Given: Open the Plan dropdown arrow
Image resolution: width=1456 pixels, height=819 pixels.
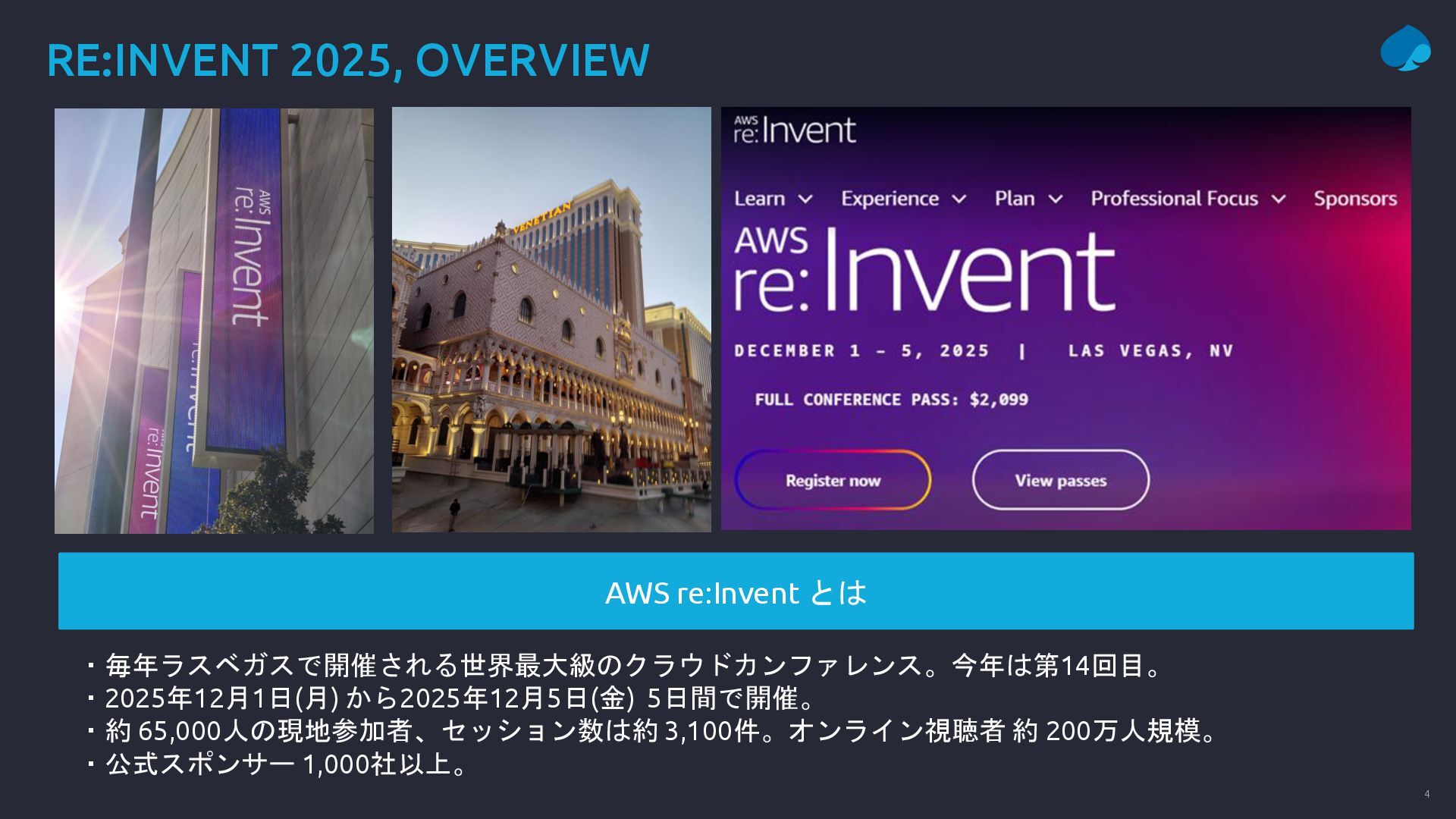Looking at the screenshot, I should [1055, 199].
